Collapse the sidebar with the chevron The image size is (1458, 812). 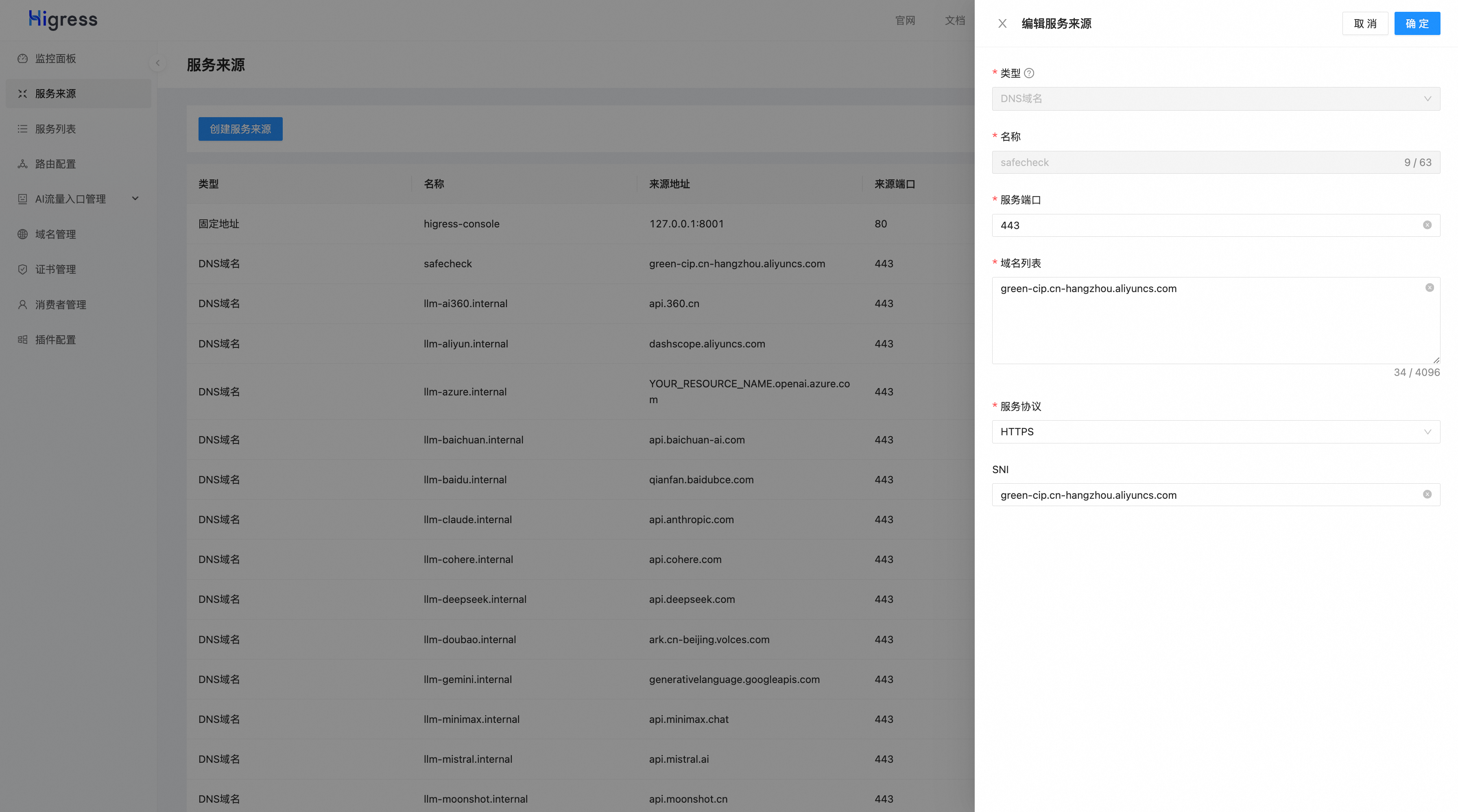pyautogui.click(x=158, y=63)
